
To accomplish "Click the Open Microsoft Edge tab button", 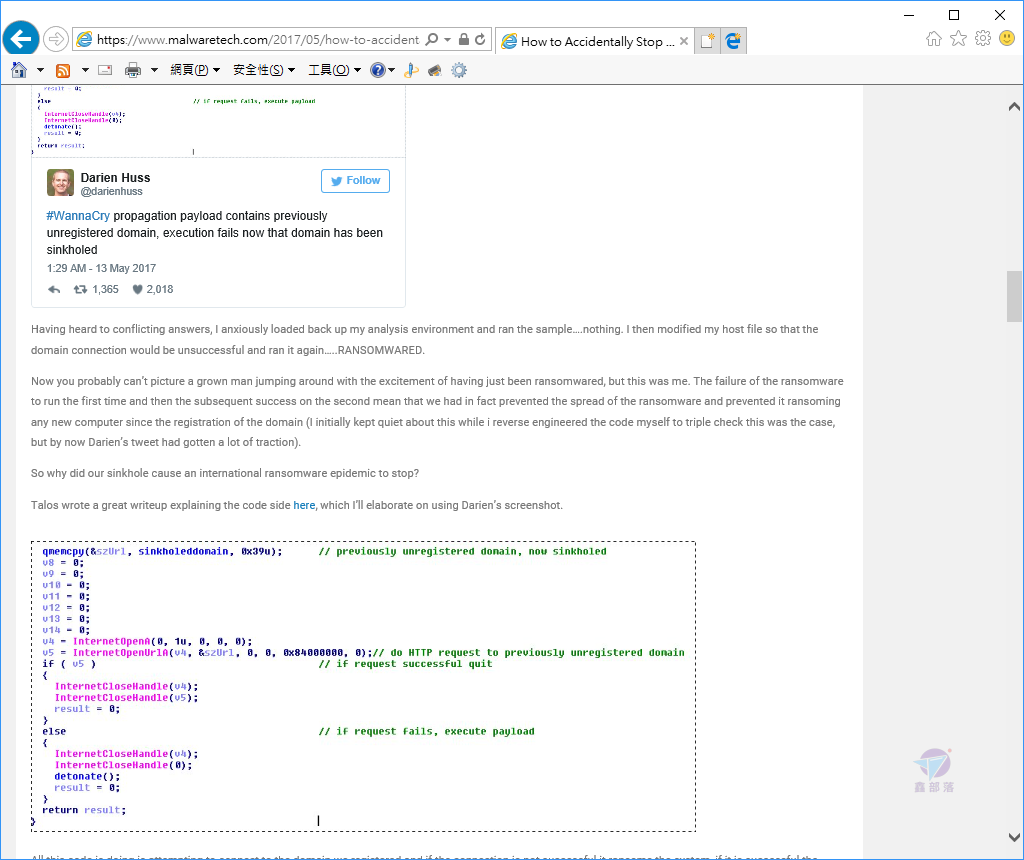I will click(x=733, y=41).
